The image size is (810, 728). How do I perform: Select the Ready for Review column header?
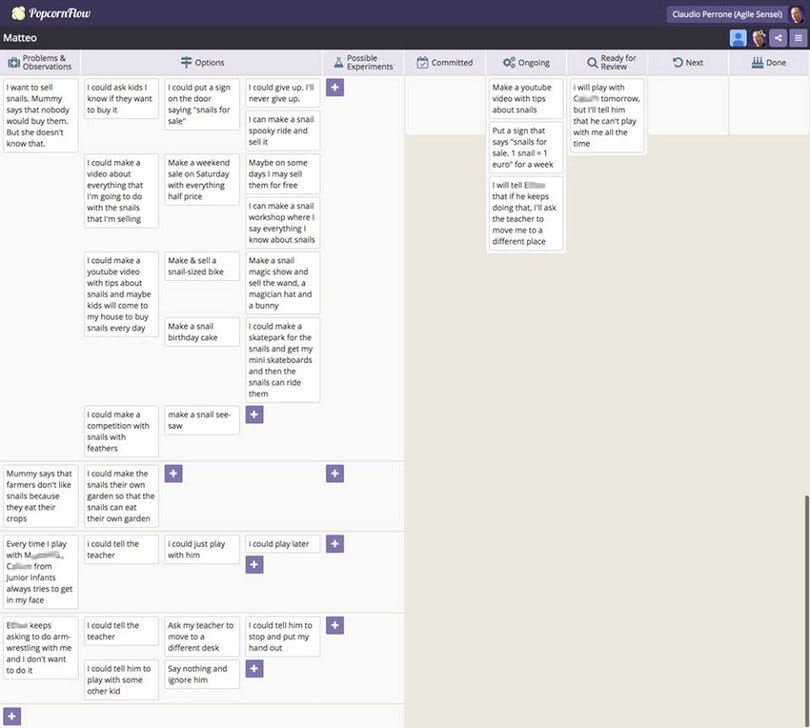click(608, 63)
